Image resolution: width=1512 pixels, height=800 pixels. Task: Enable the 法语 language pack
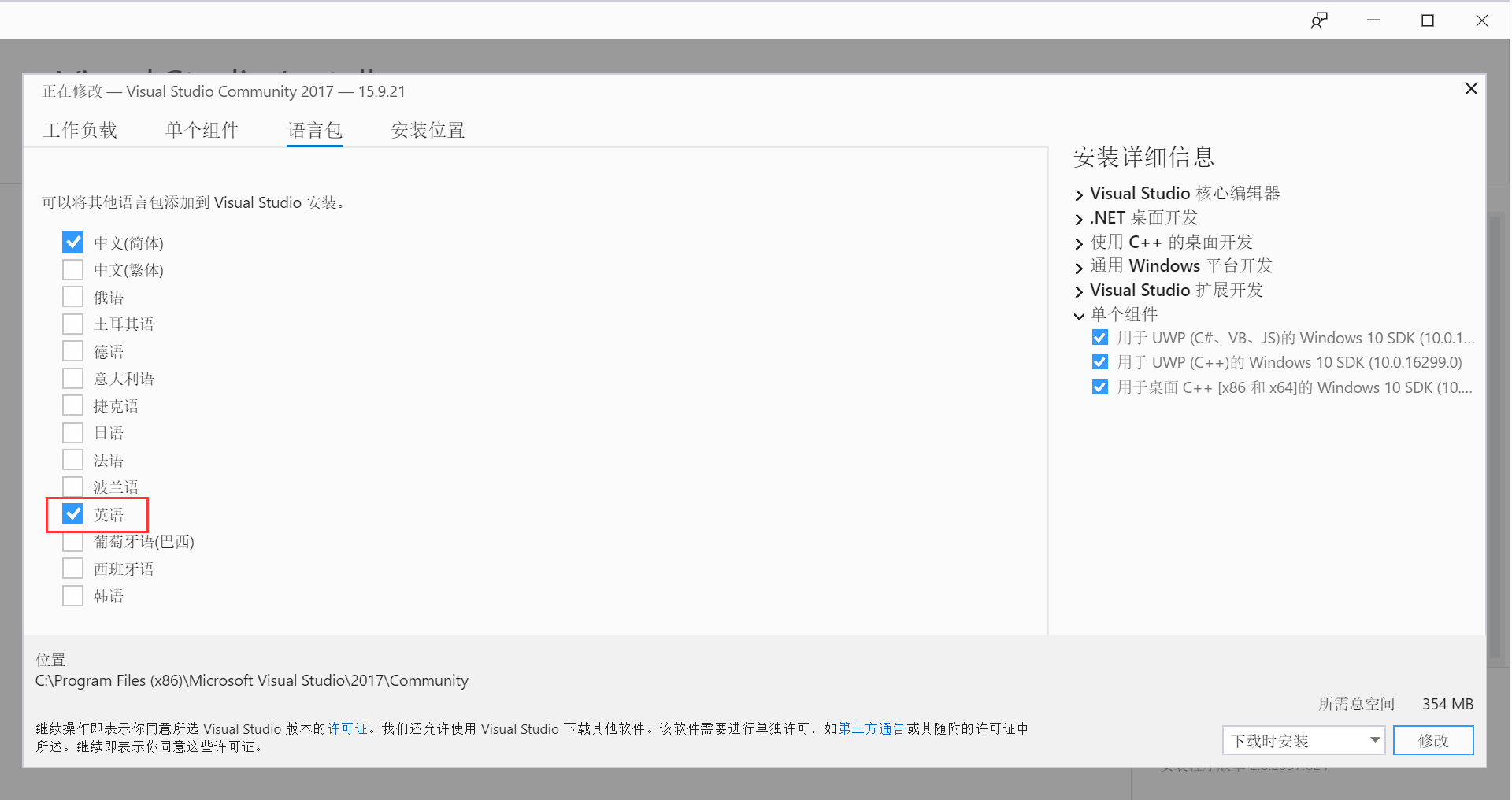click(x=72, y=460)
